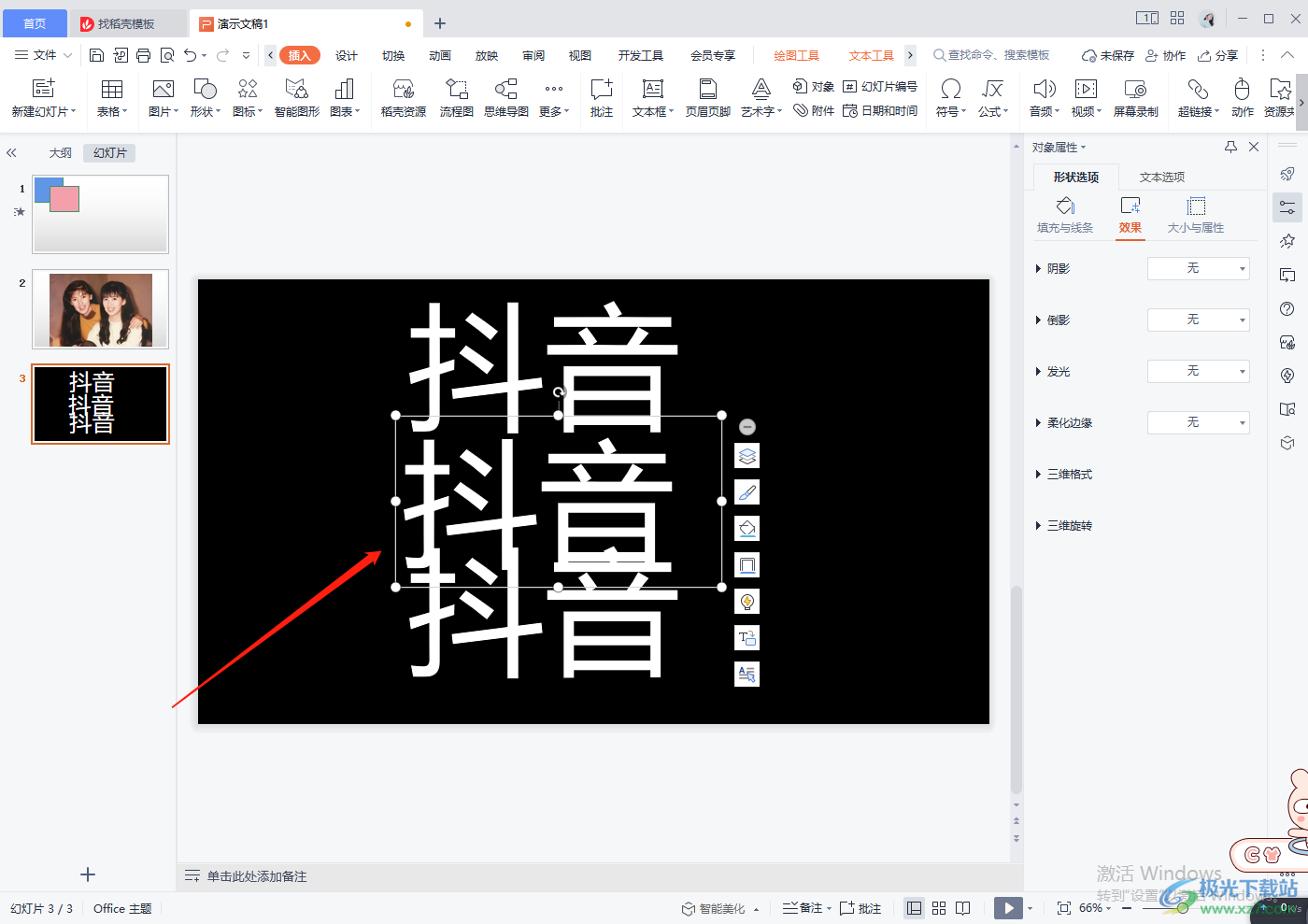The height and width of the screenshot is (924, 1308).
Task: Click the layers icon beside the text box
Action: coord(746,456)
